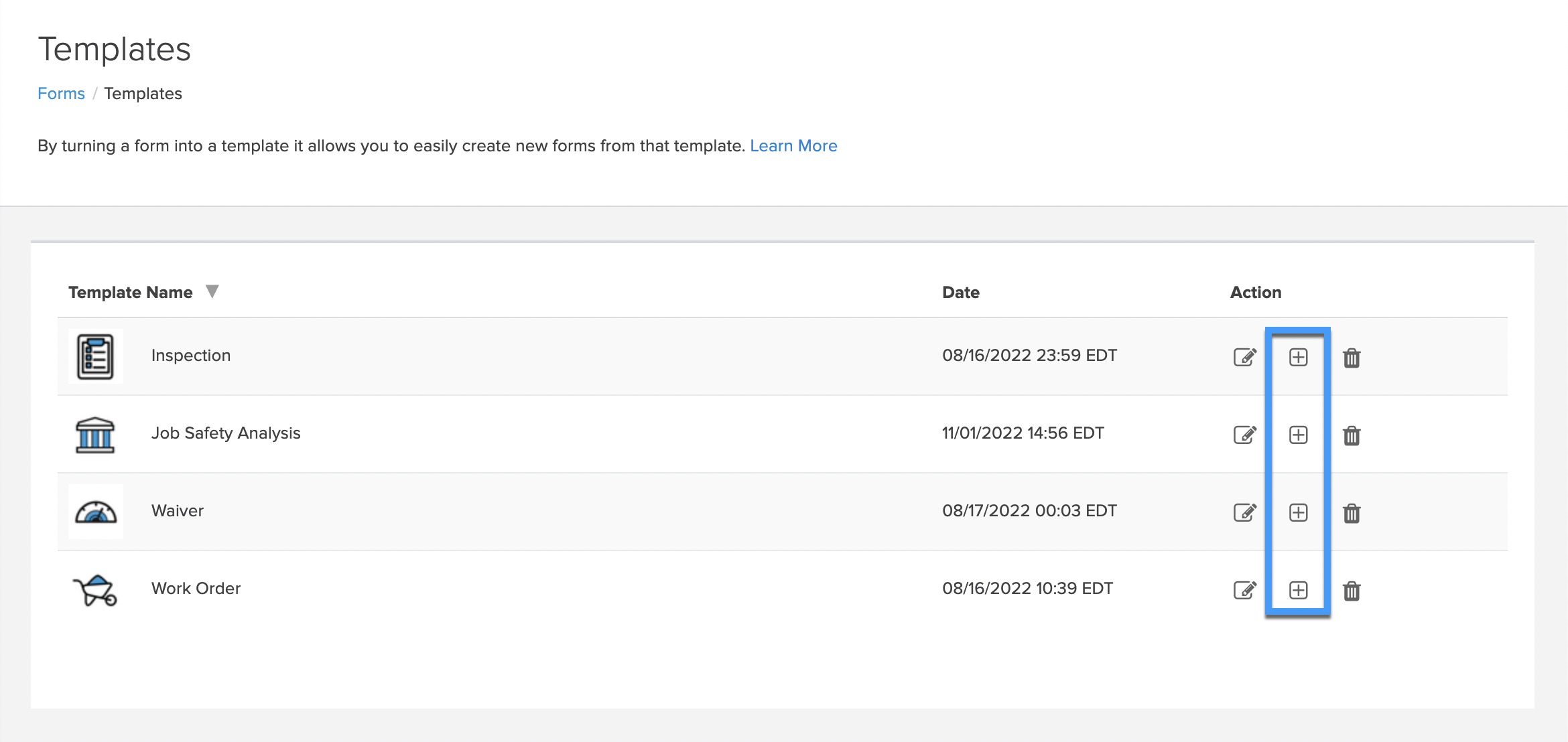Open the trash icon for Waiver template
The width and height of the screenshot is (1568, 742).
pos(1352,512)
